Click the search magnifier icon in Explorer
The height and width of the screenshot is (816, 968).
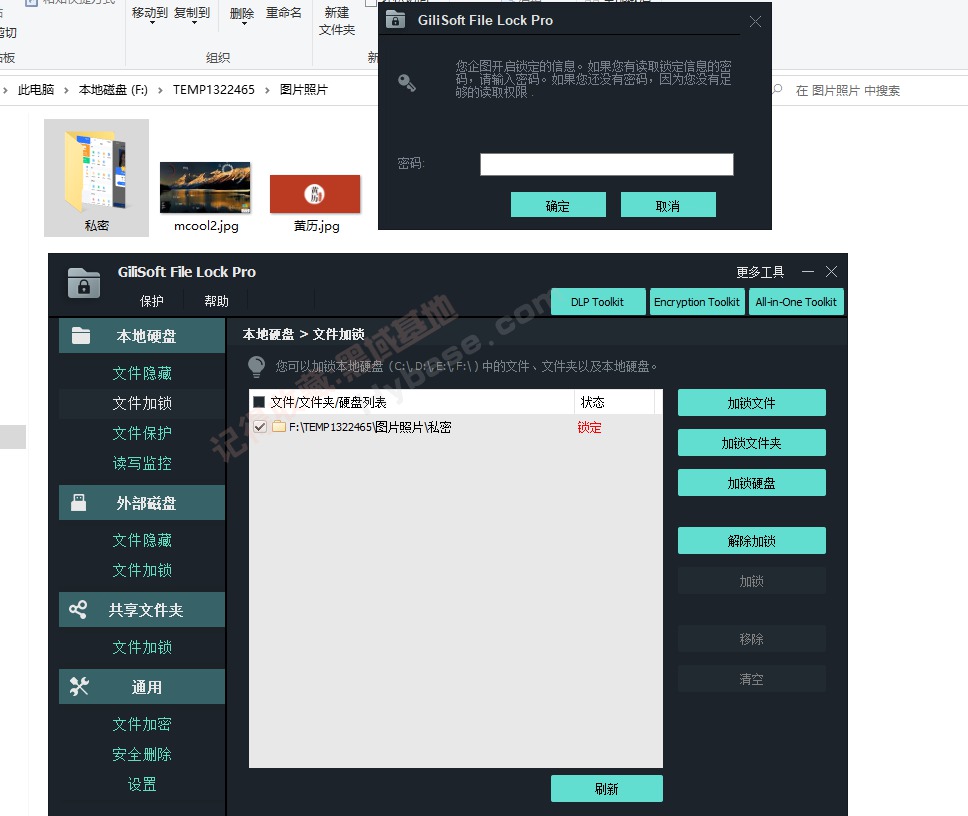coord(778,90)
